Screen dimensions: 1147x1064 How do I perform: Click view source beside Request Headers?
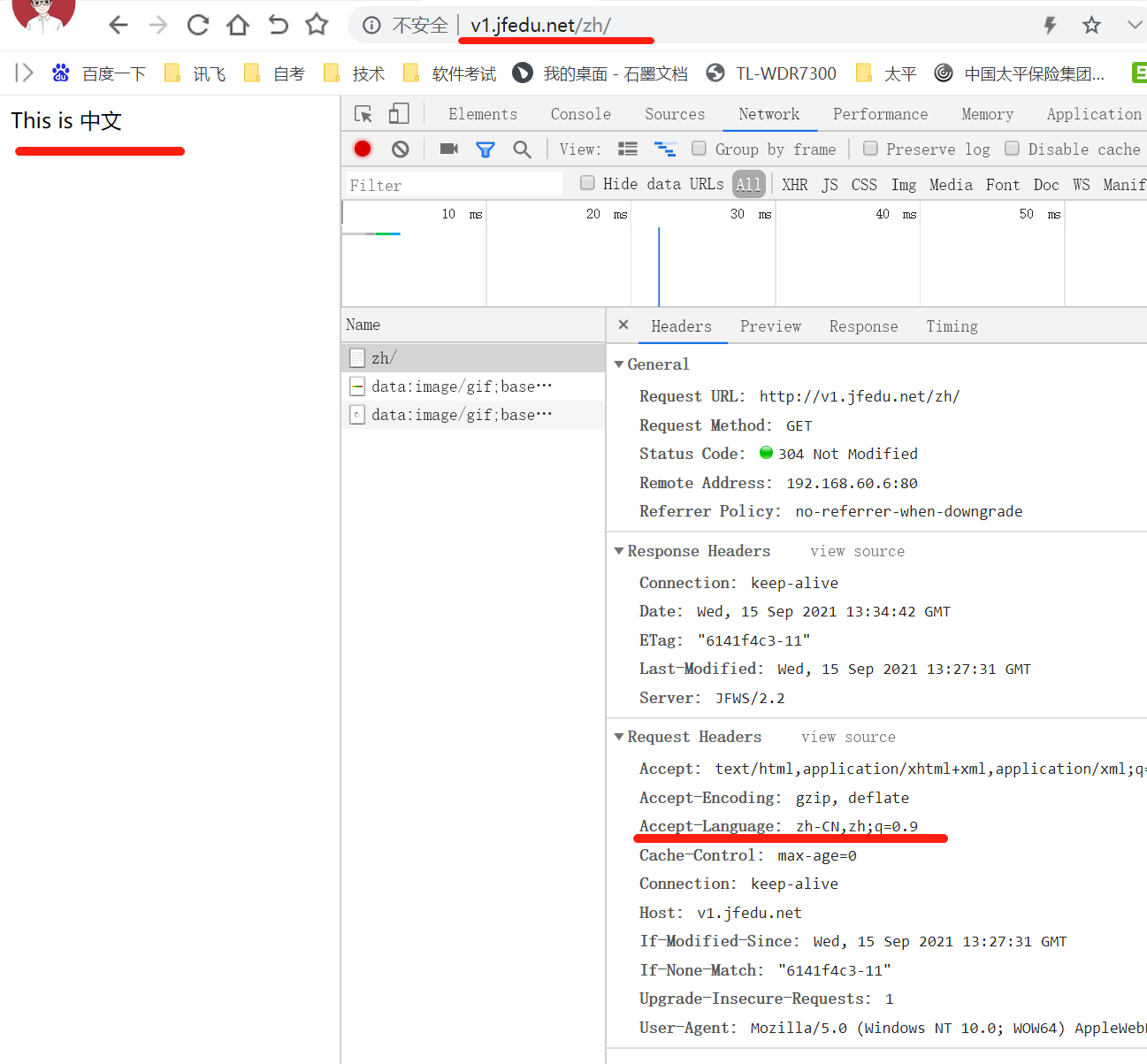(x=848, y=737)
